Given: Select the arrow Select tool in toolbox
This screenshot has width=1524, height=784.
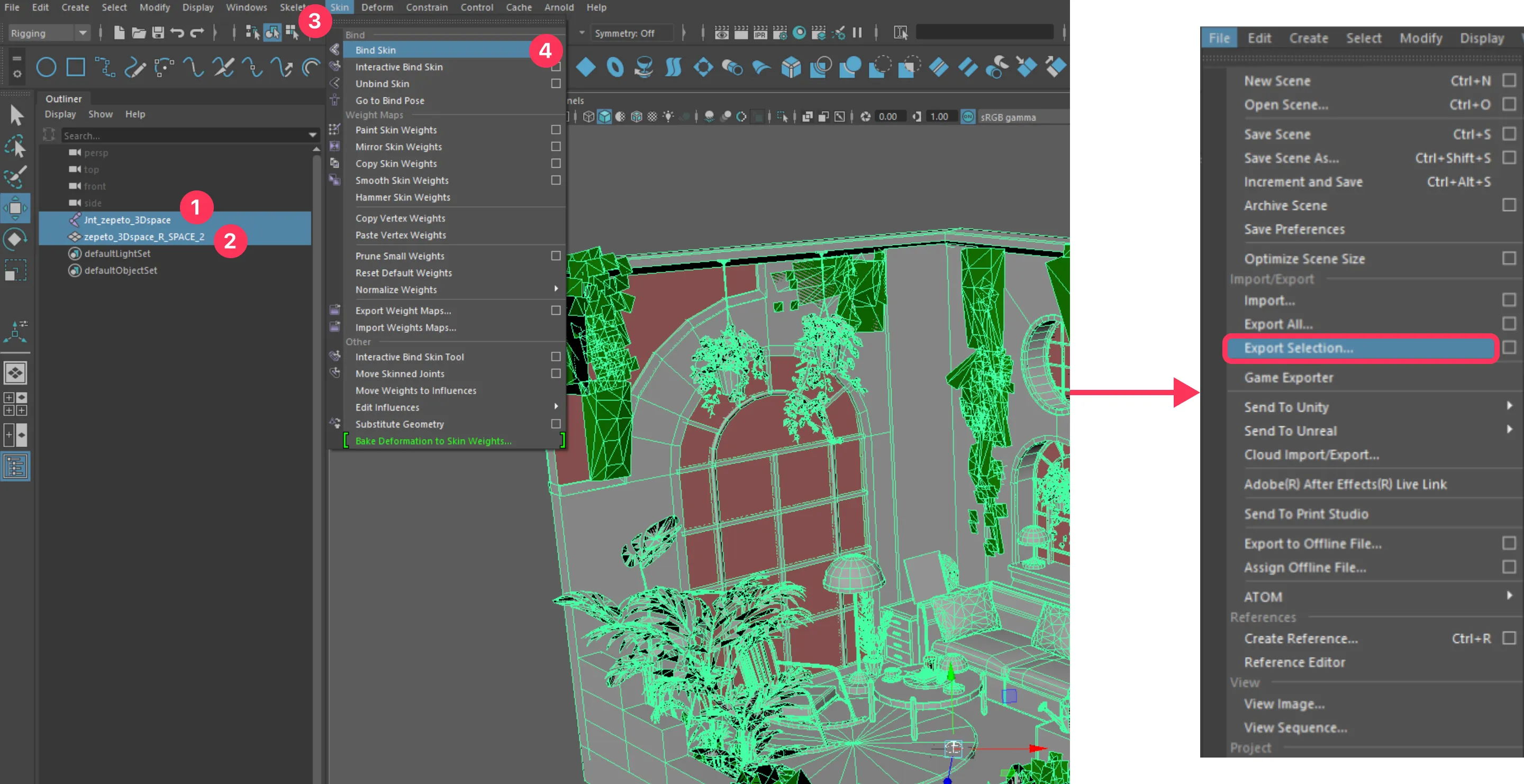Looking at the screenshot, I should point(16,115).
